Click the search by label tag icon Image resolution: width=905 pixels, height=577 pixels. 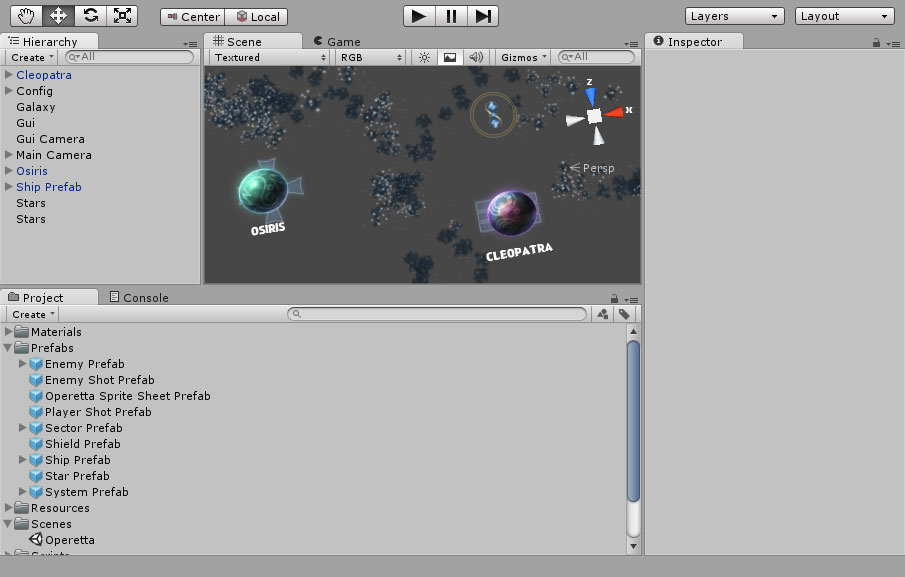(x=624, y=314)
